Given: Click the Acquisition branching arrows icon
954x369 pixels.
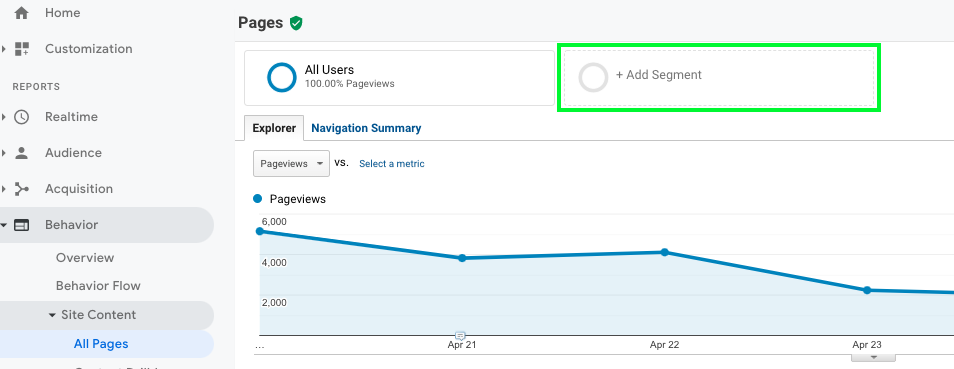Looking at the screenshot, I should pos(22,189).
